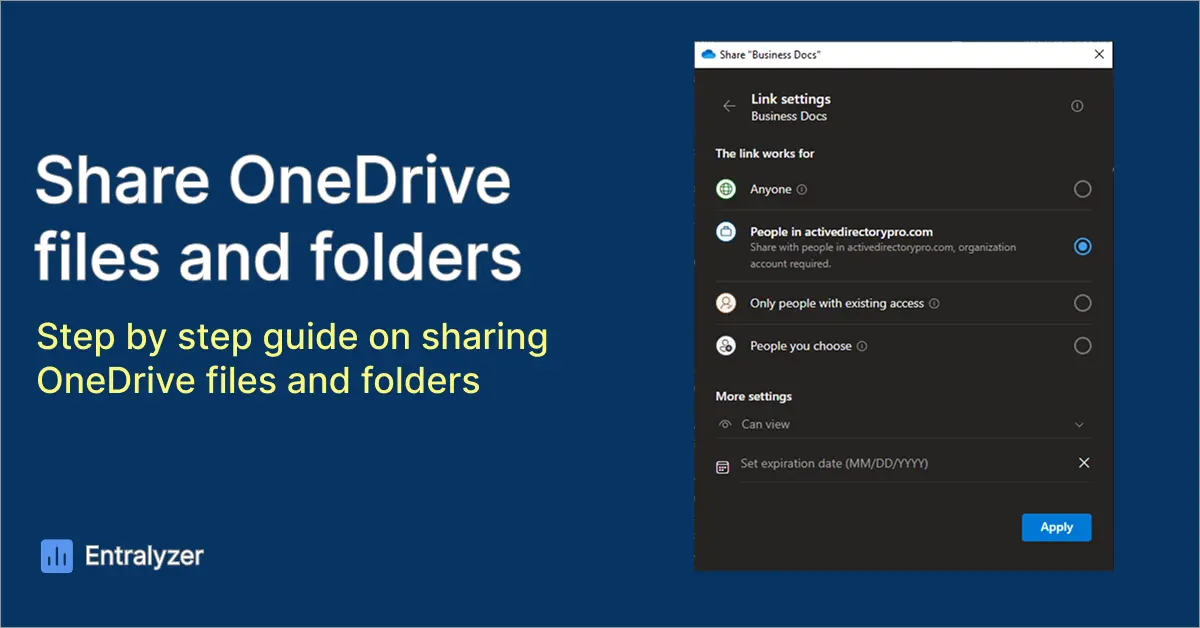The height and width of the screenshot is (628, 1200).
Task: Click the 'The link works for' heading
Action: 765,154
